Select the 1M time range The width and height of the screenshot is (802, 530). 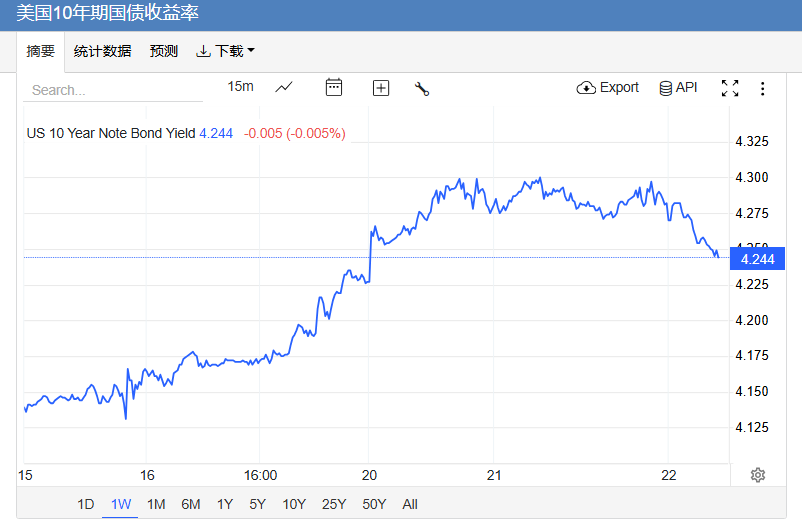[x=156, y=504]
